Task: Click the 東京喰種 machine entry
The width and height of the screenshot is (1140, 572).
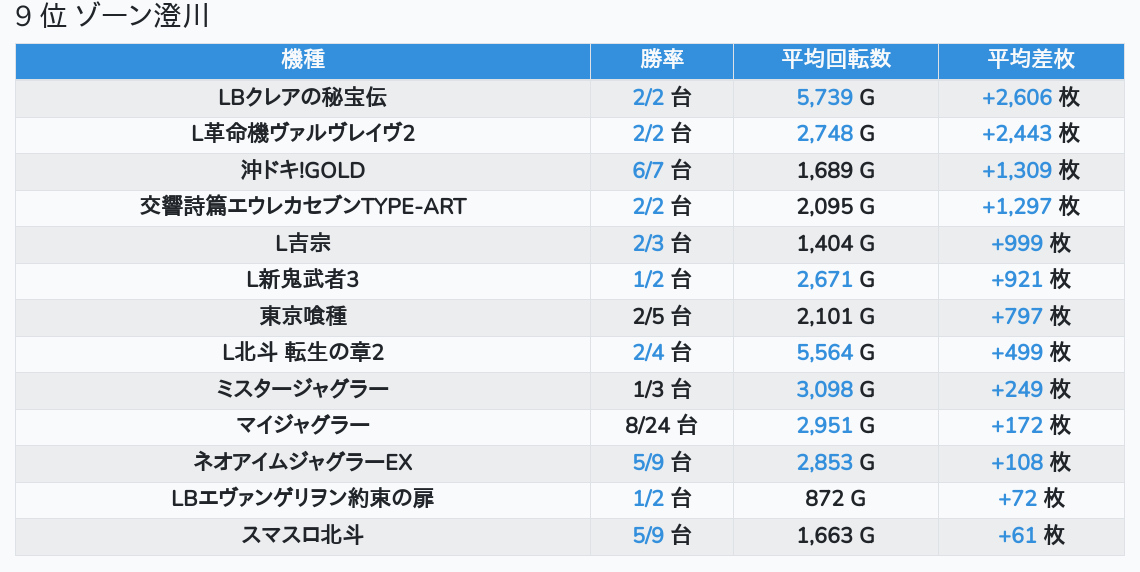Action: pyautogui.click(x=302, y=316)
